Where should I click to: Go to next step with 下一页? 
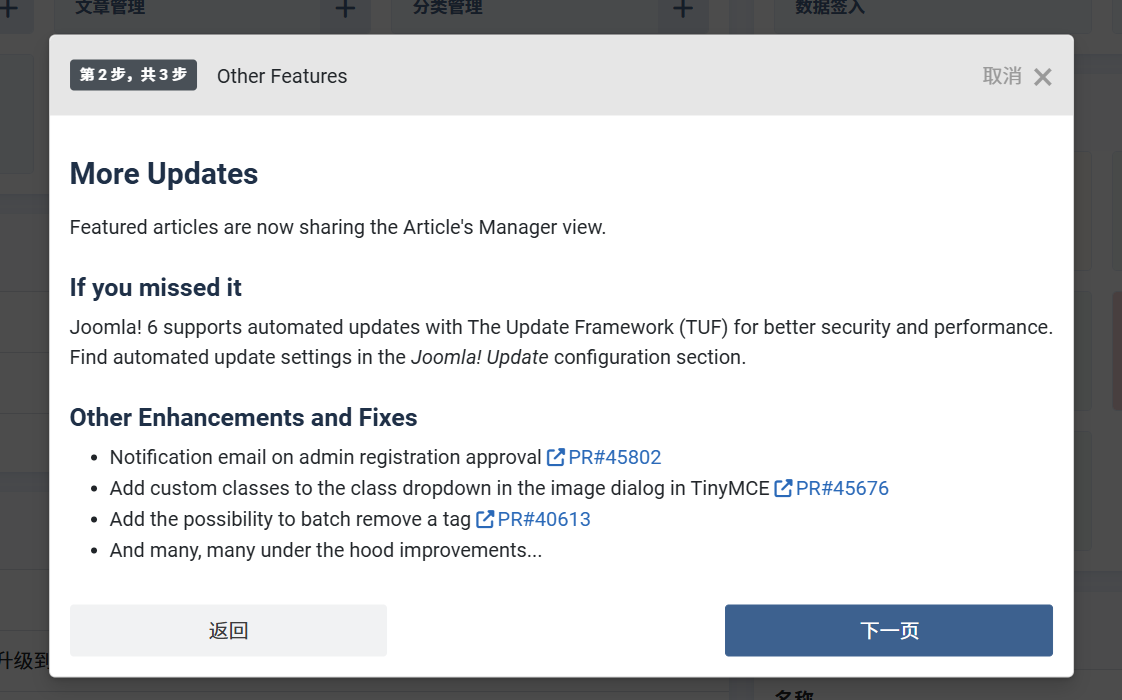pos(888,630)
